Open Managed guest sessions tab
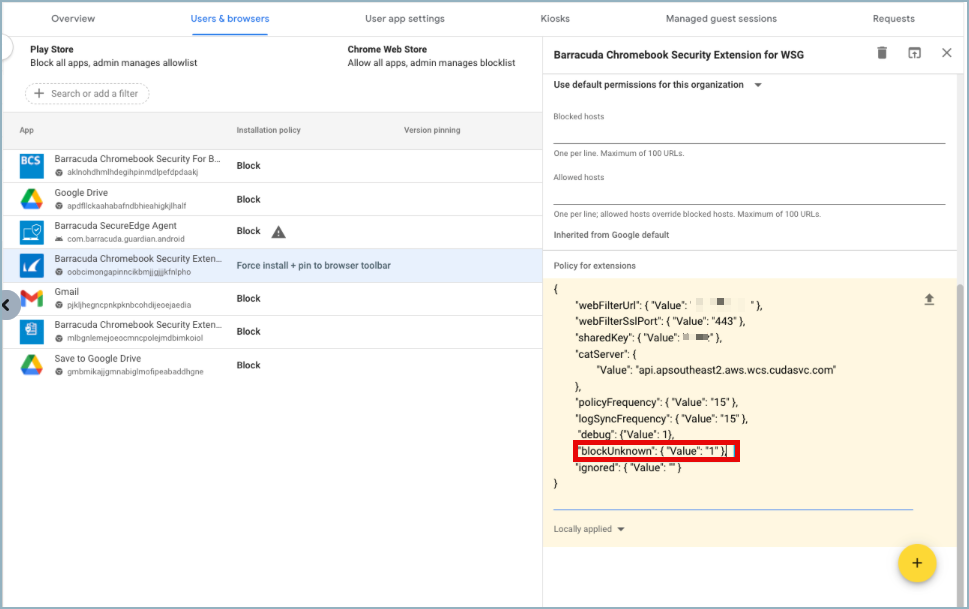 coord(721,19)
